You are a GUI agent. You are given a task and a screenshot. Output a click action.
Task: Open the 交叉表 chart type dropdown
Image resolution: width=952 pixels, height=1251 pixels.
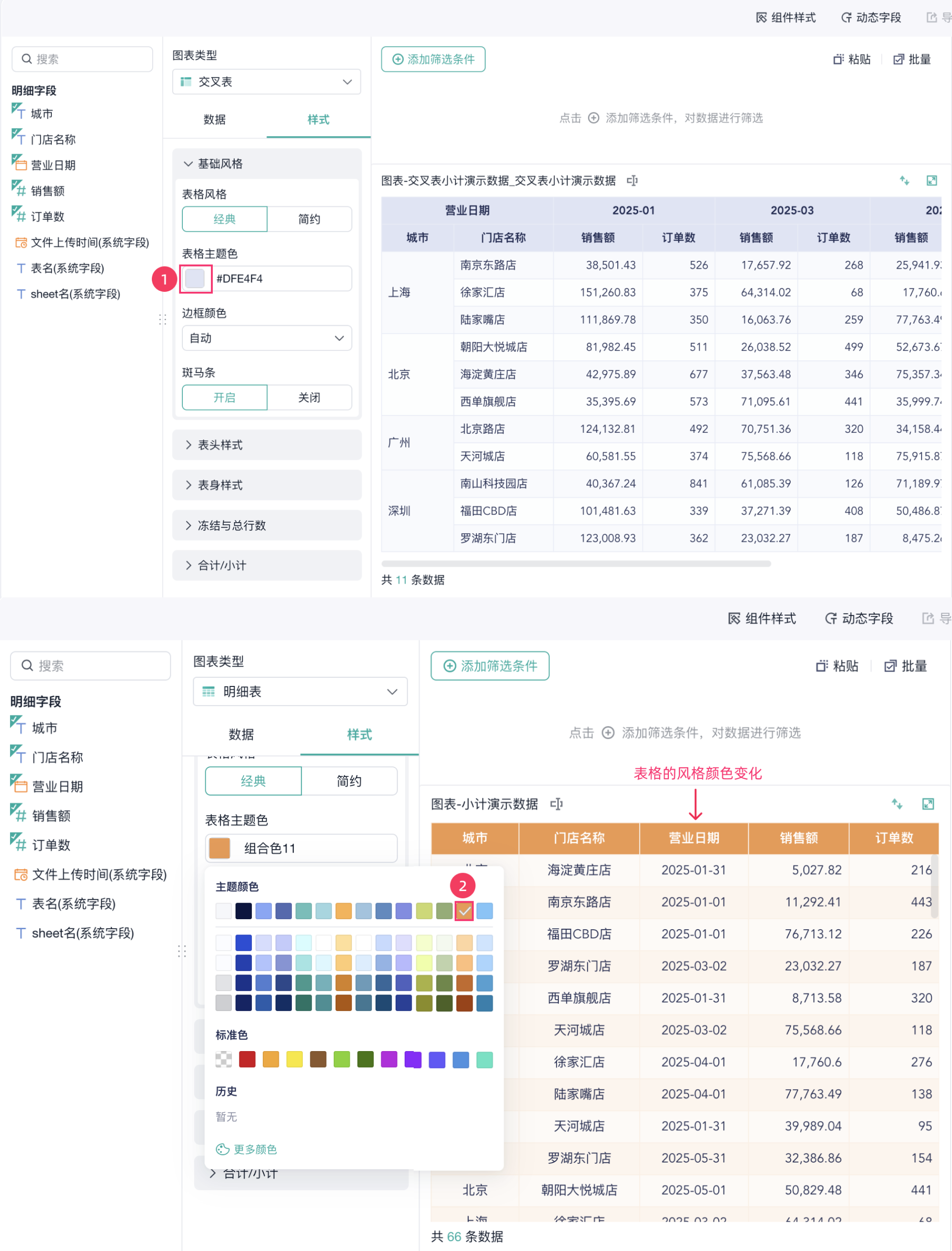(x=267, y=82)
